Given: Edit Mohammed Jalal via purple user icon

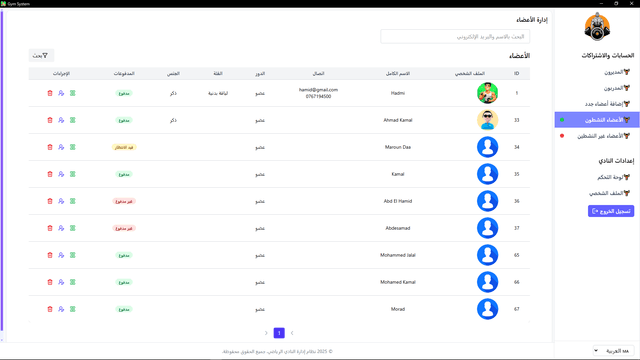Looking at the screenshot, I should [61, 255].
